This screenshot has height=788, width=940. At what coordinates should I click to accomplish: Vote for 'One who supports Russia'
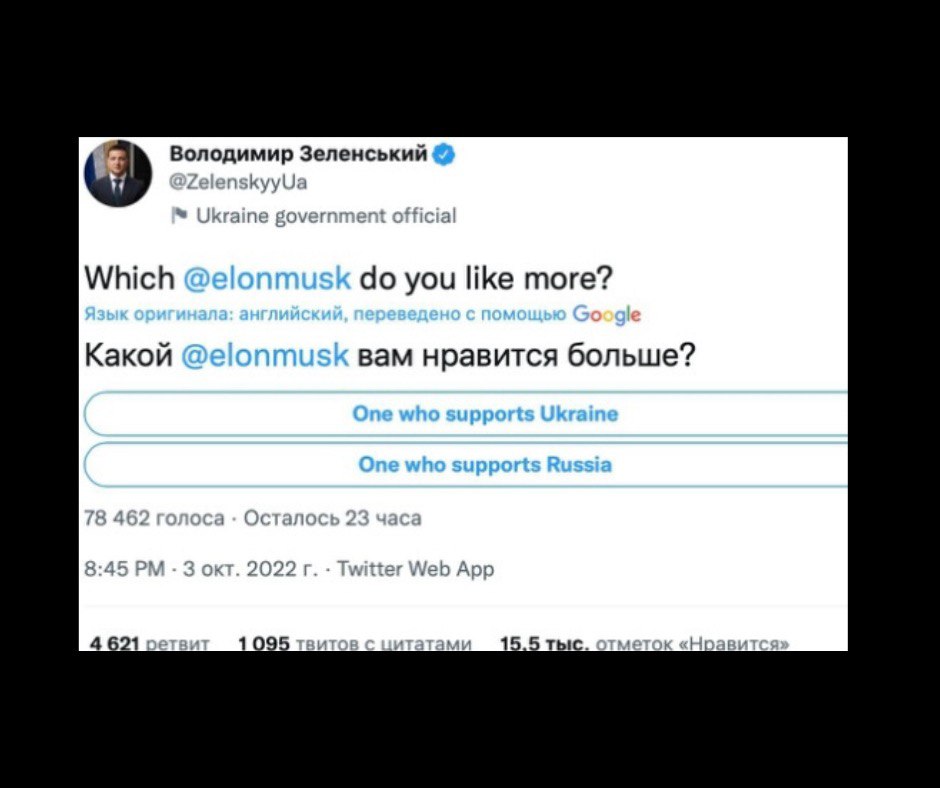pyautogui.click(x=485, y=465)
